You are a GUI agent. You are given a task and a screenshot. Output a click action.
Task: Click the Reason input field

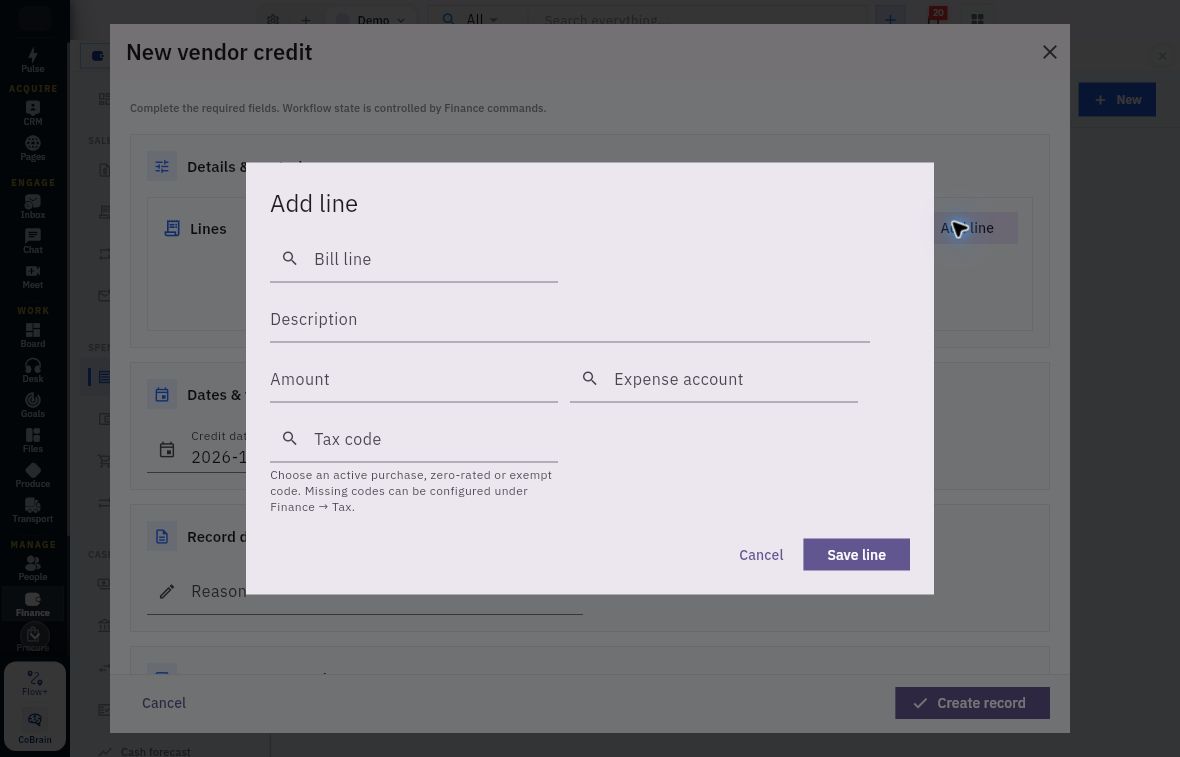click(364, 591)
